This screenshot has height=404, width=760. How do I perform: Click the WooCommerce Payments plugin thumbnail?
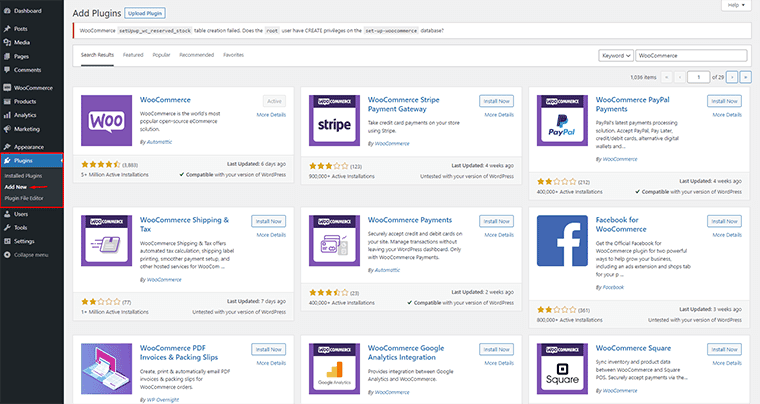click(334, 241)
